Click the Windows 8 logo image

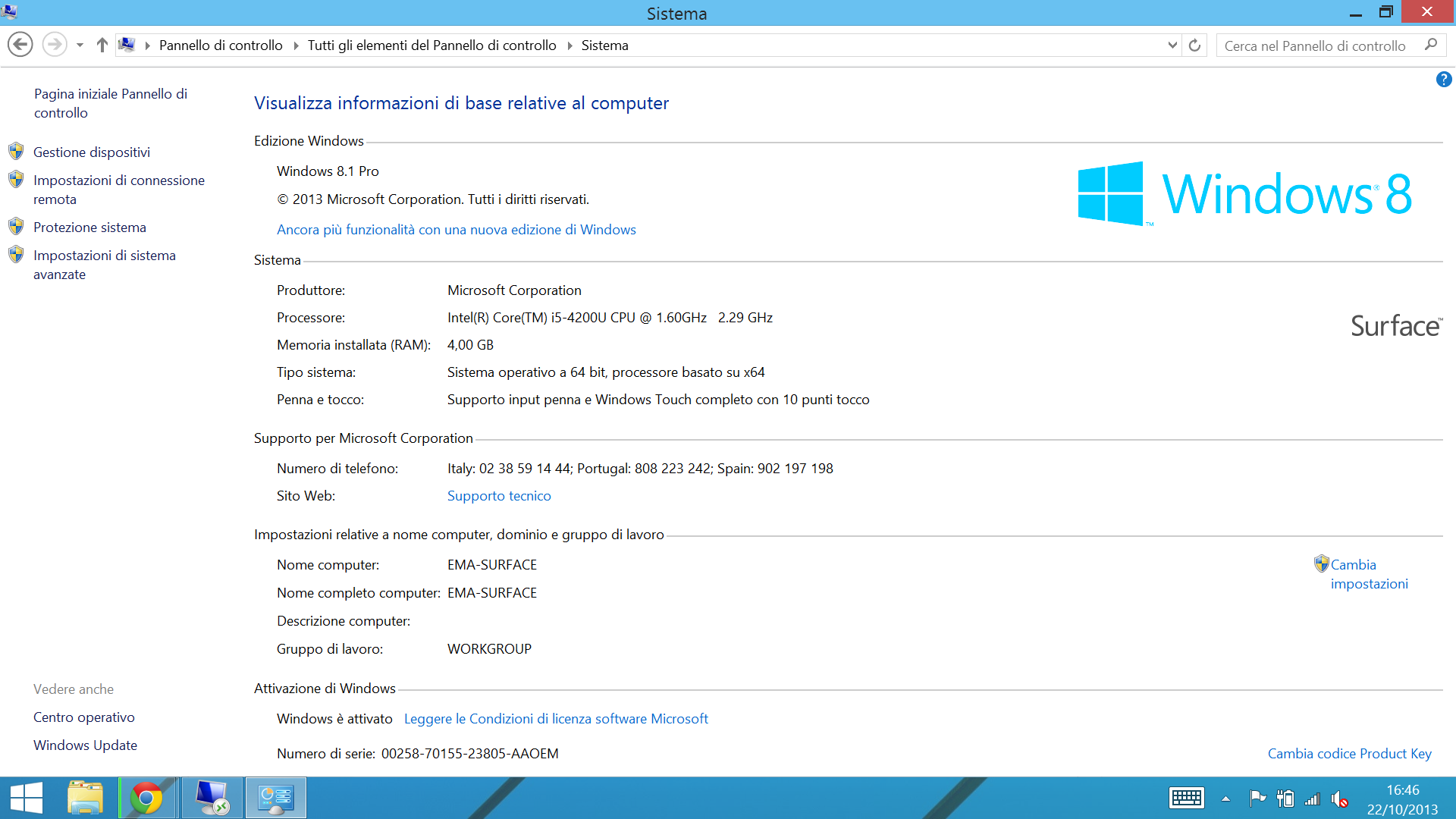coord(1244,193)
